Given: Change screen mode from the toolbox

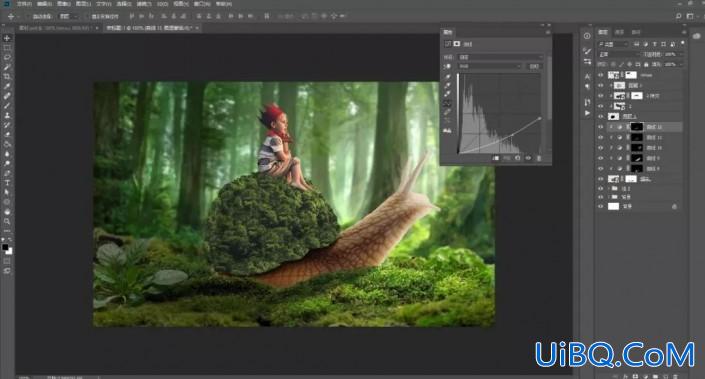Looking at the screenshot, I should [7, 271].
